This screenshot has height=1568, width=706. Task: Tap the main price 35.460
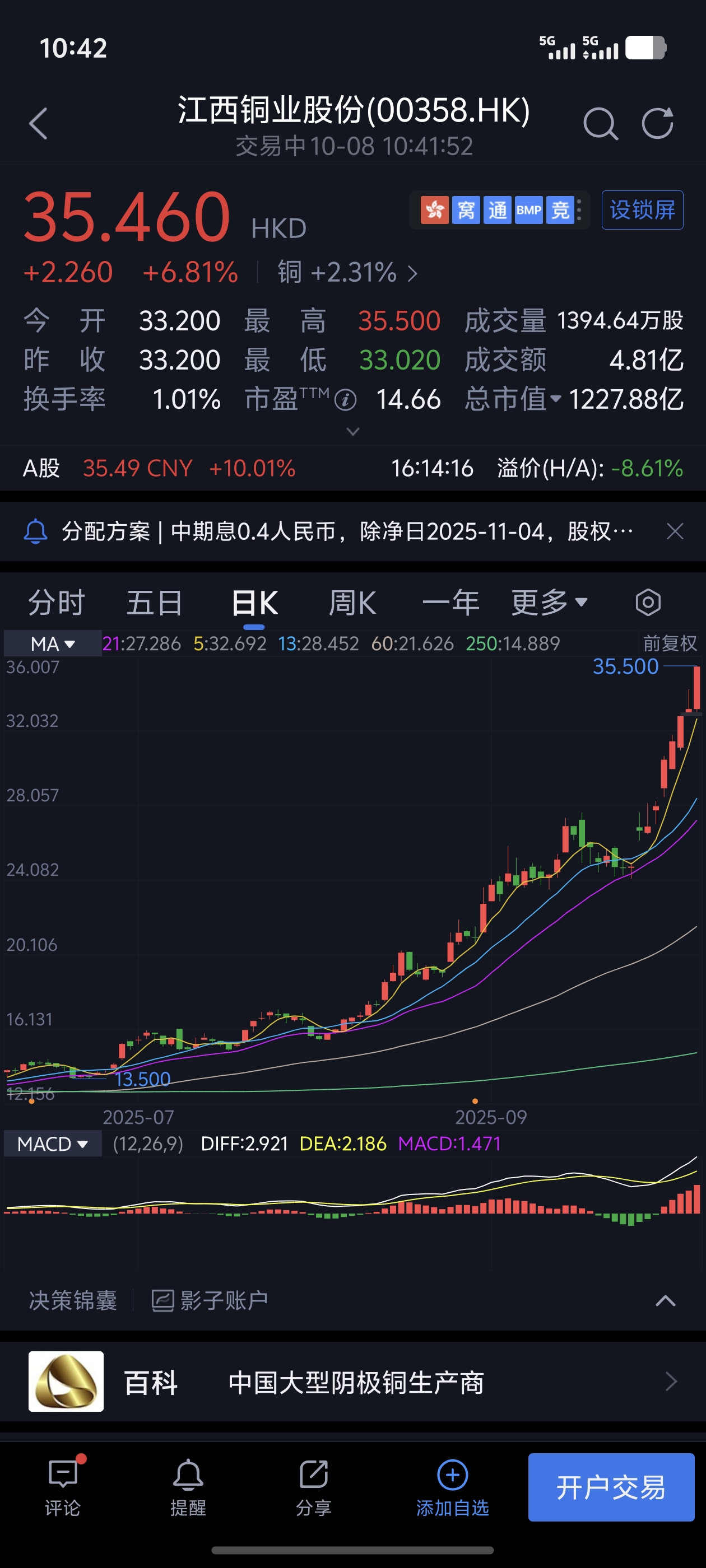pos(127,216)
